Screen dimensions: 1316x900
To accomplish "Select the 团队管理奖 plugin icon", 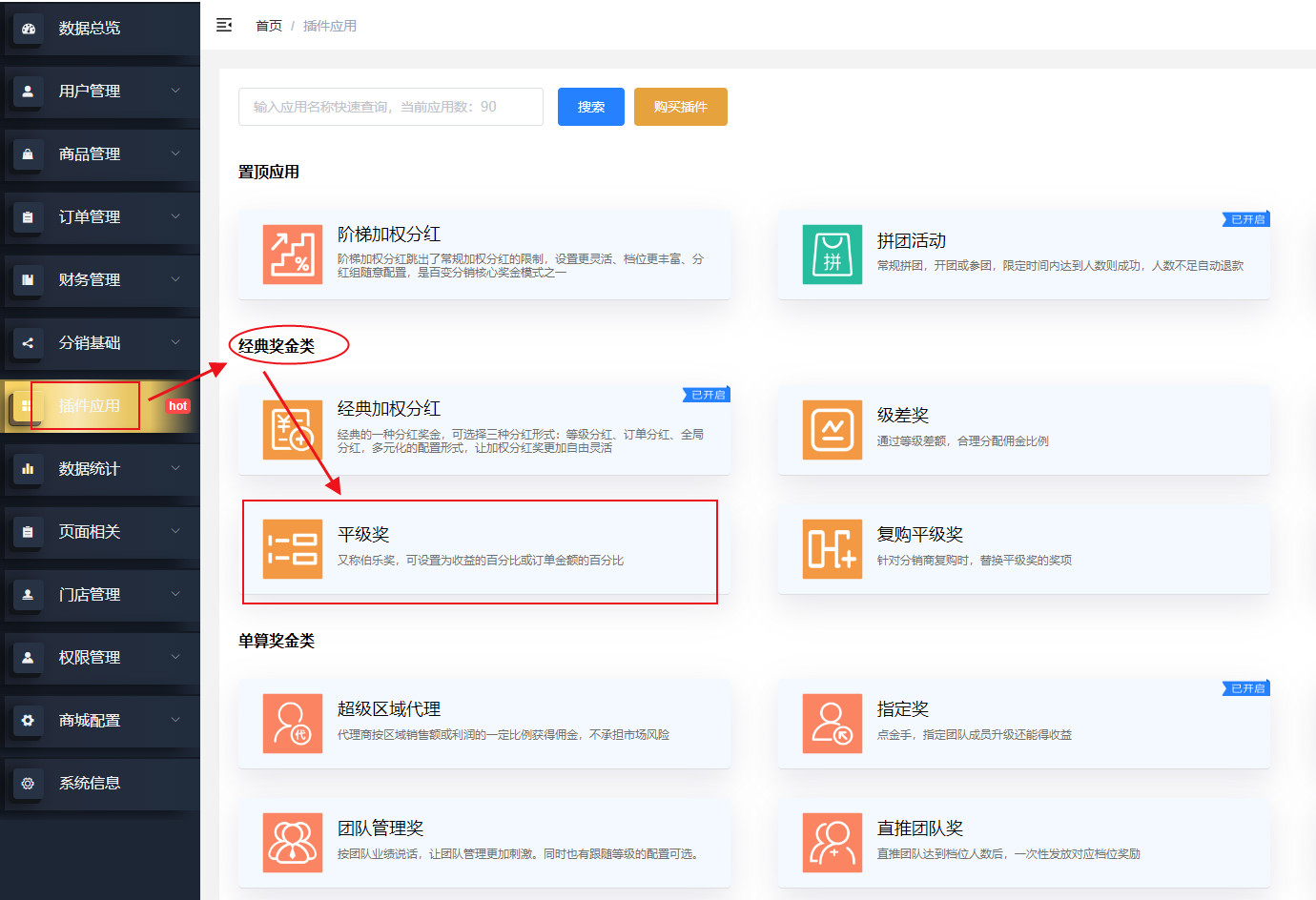I will [292, 843].
